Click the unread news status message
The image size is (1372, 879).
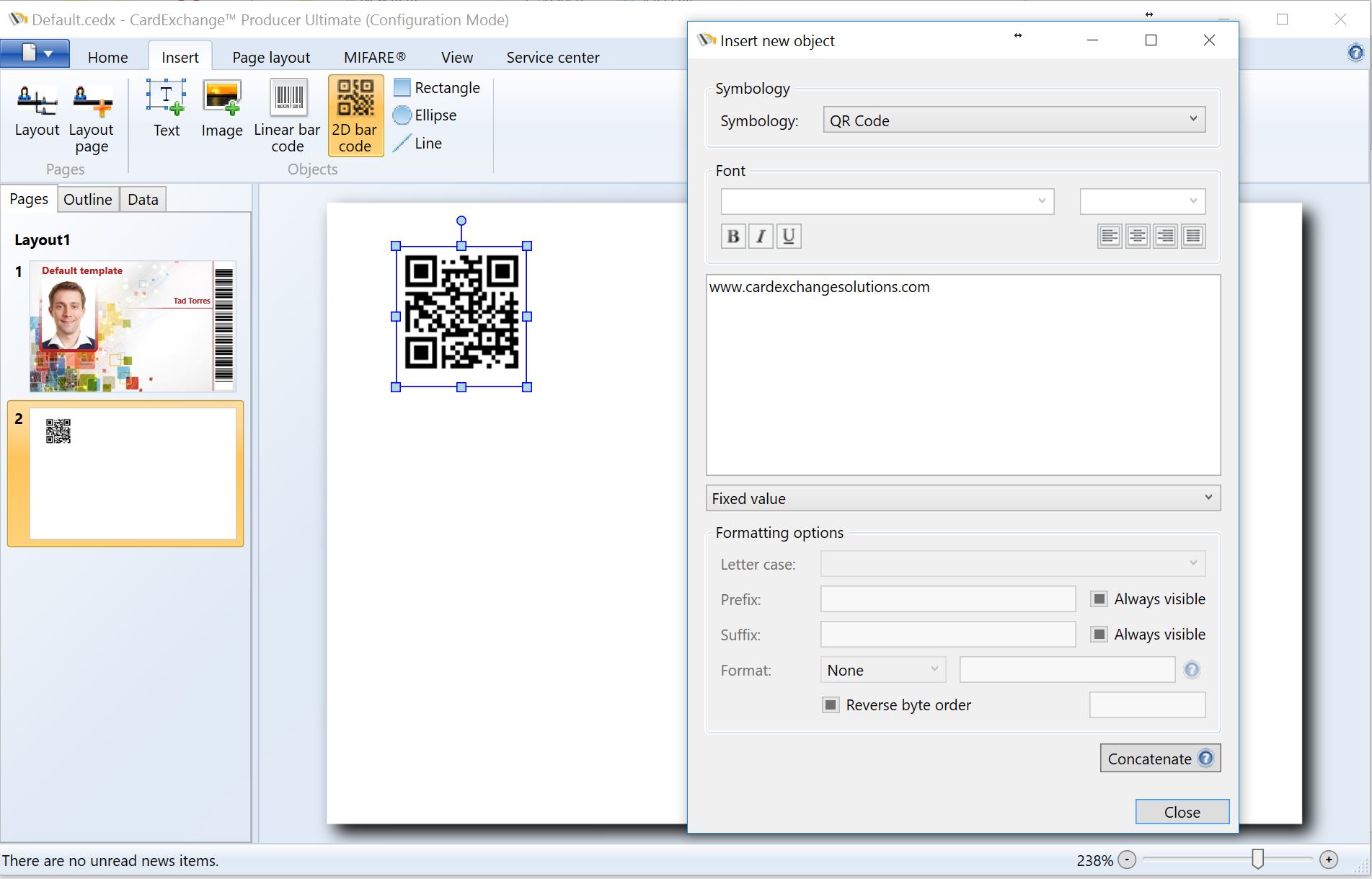coord(110,860)
